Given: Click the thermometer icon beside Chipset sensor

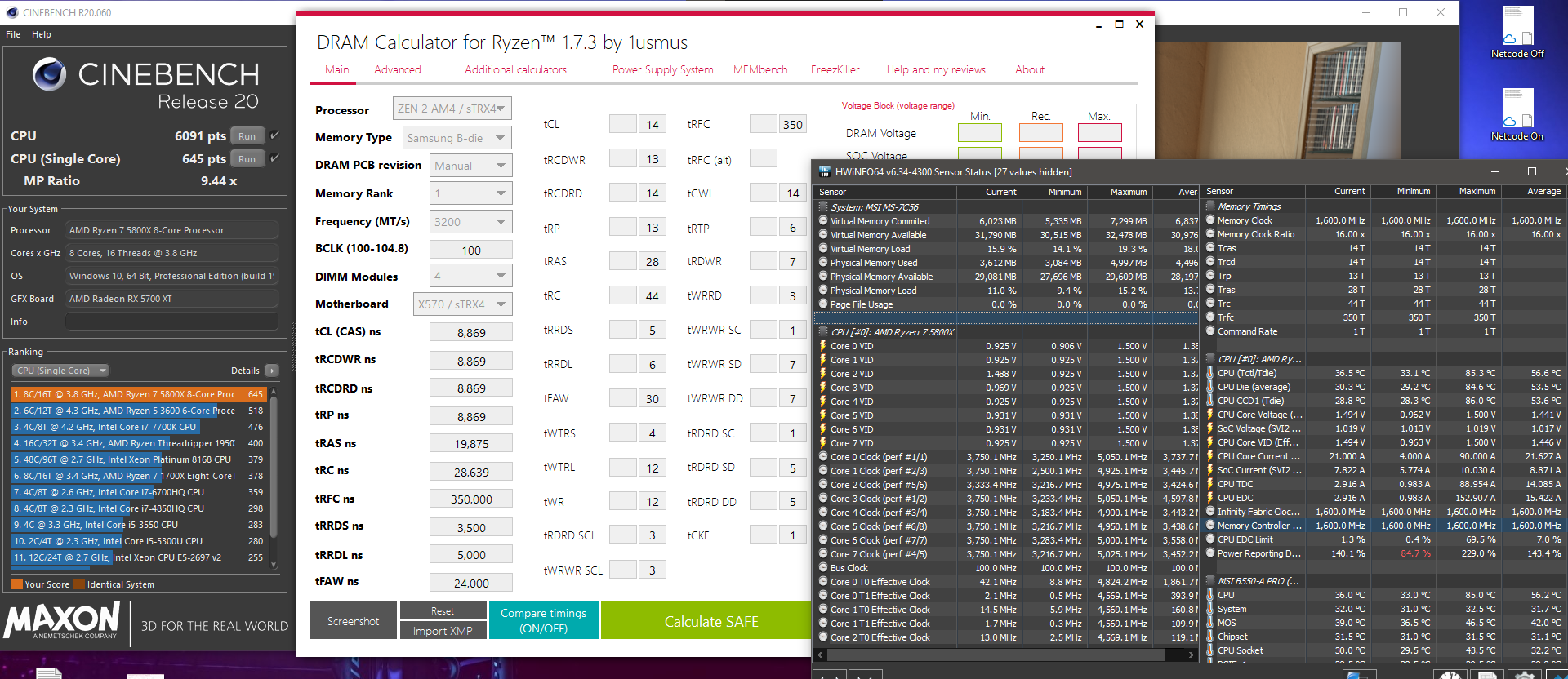Looking at the screenshot, I should [1210, 637].
